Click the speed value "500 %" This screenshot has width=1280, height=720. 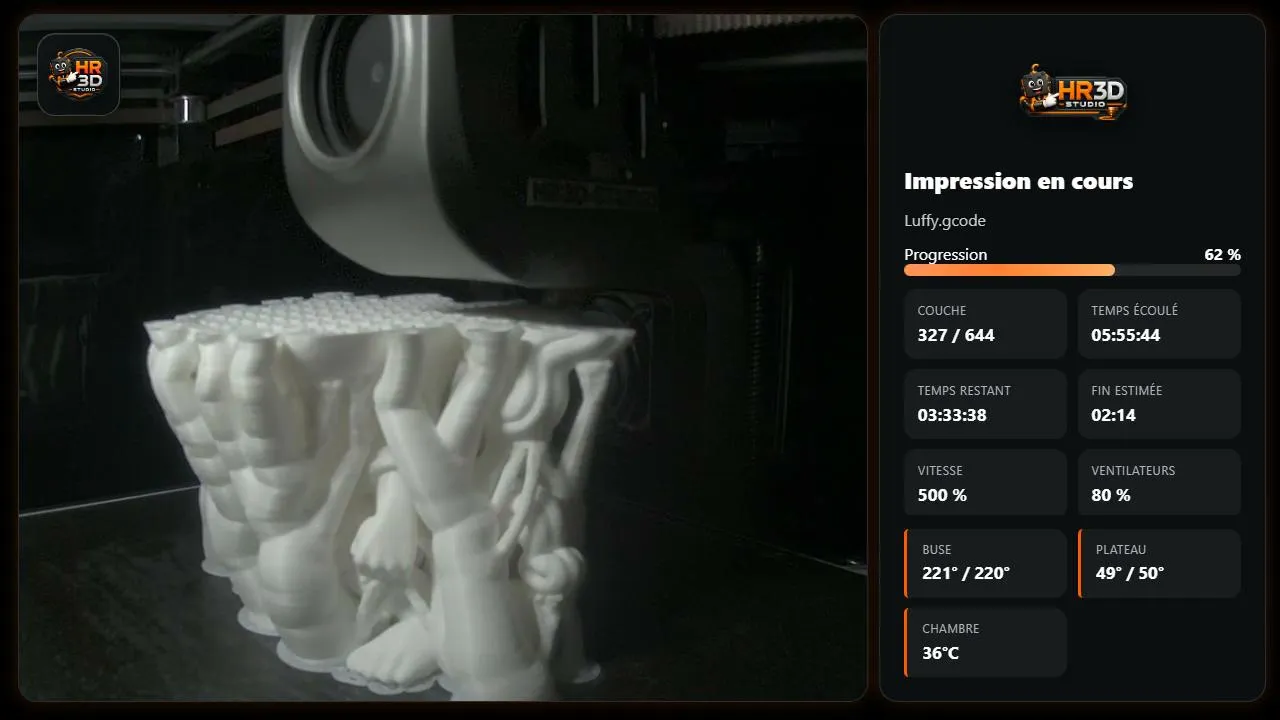(942, 495)
